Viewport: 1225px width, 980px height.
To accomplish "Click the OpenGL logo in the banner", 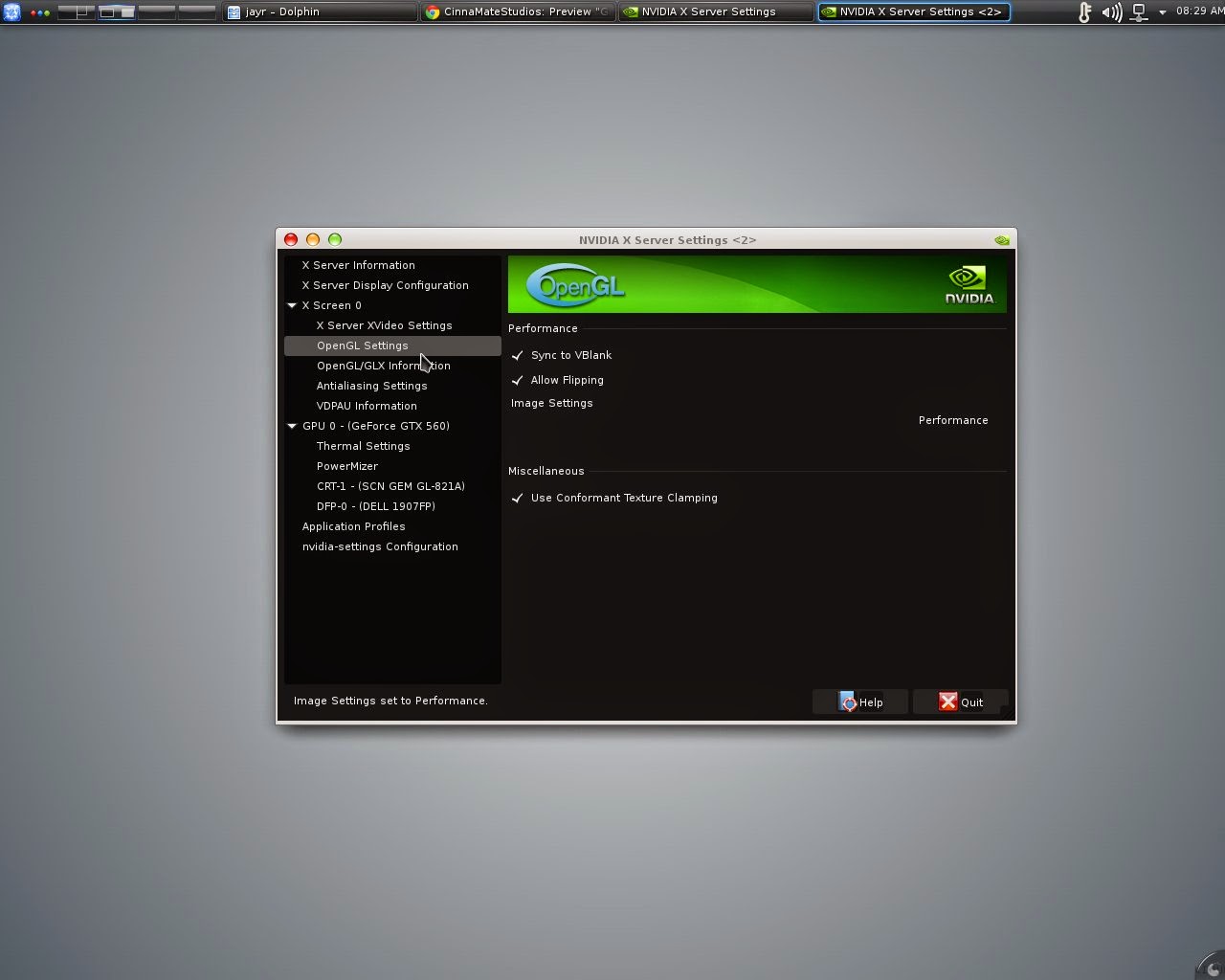I will pyautogui.click(x=576, y=285).
